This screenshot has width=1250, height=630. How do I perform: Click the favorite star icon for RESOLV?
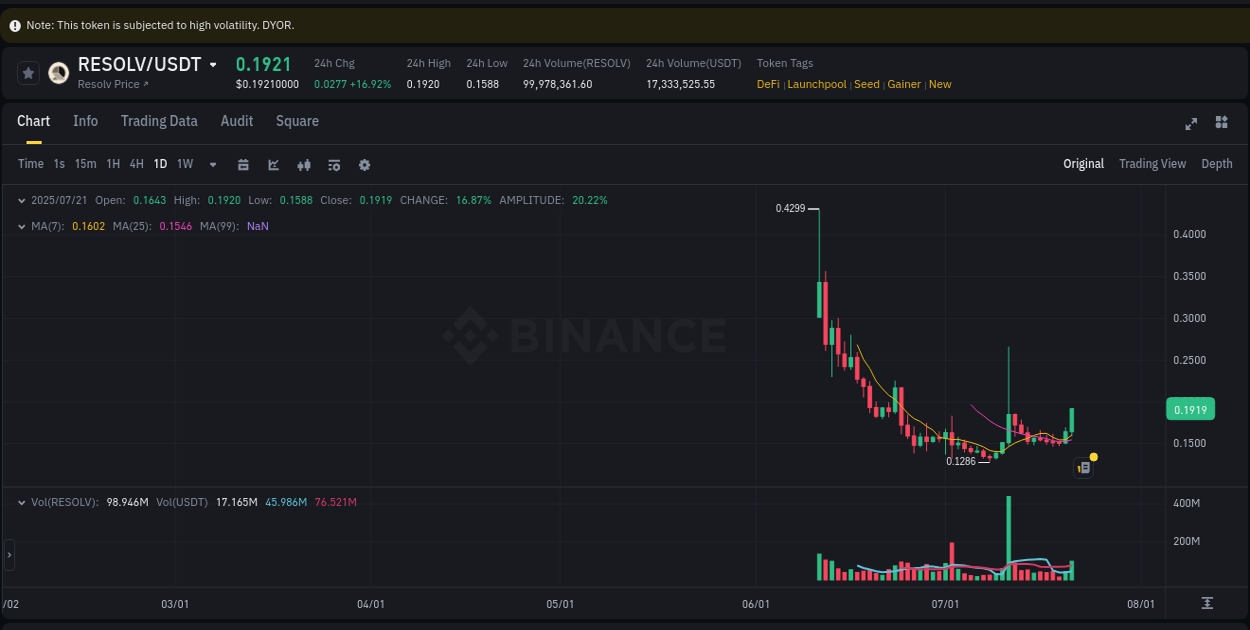[27, 72]
